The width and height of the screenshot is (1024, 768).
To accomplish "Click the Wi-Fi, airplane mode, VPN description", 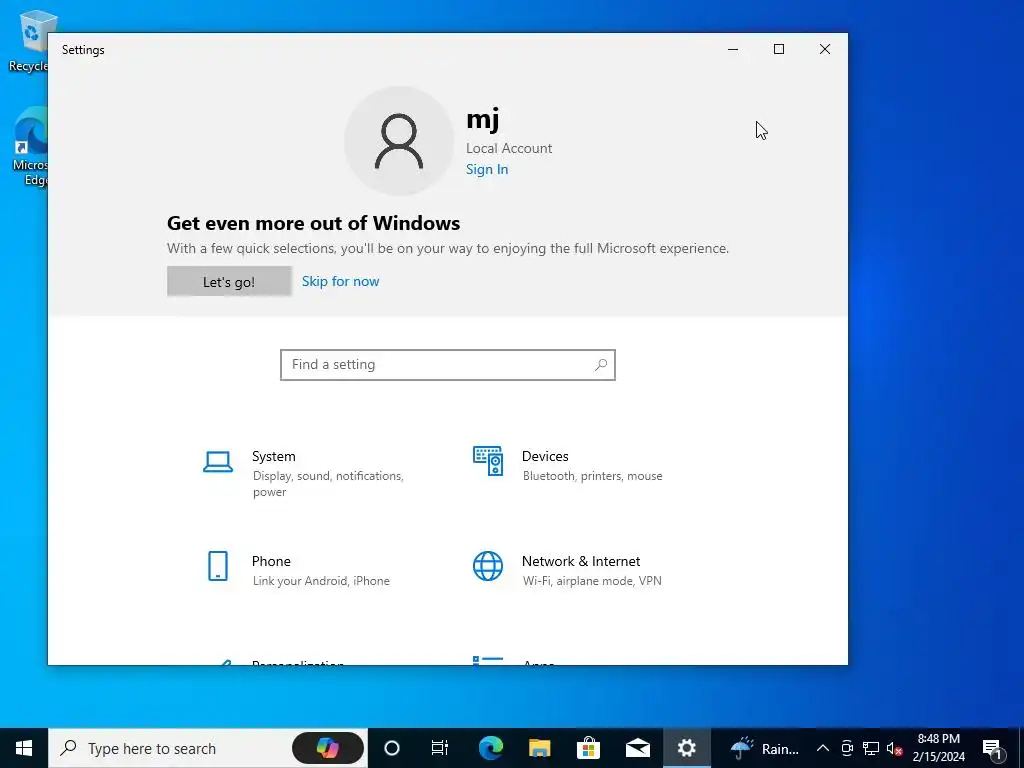I will pyautogui.click(x=592, y=581).
